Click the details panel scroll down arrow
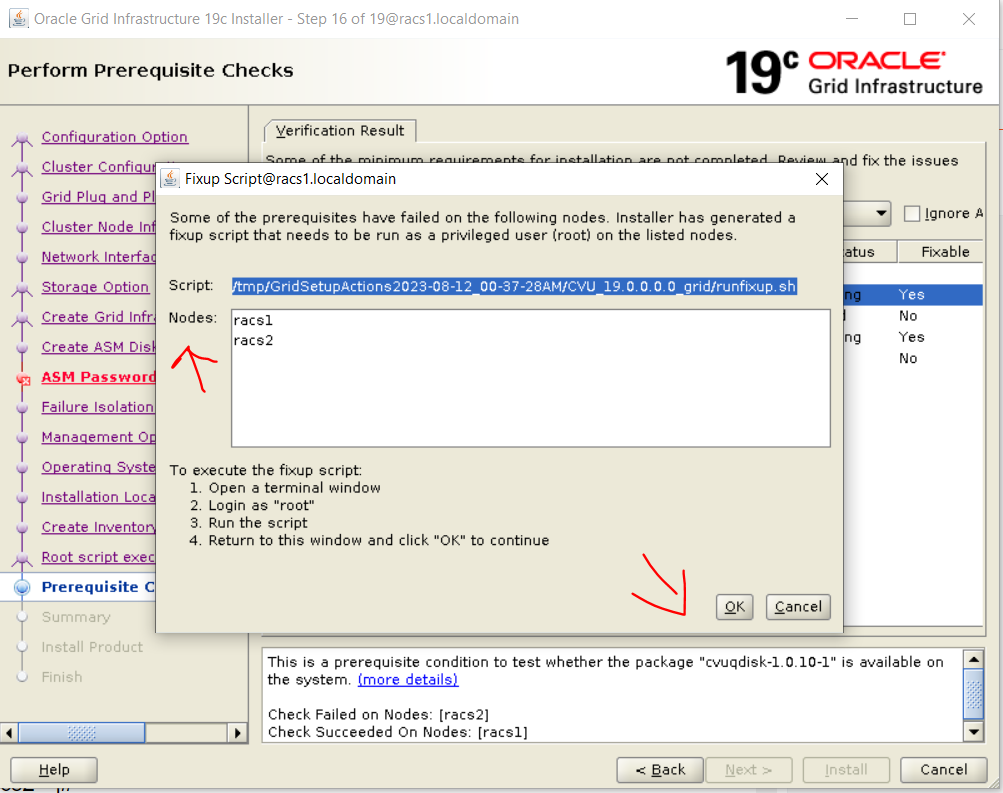Viewport: 1003px width, 793px height. pos(974,732)
